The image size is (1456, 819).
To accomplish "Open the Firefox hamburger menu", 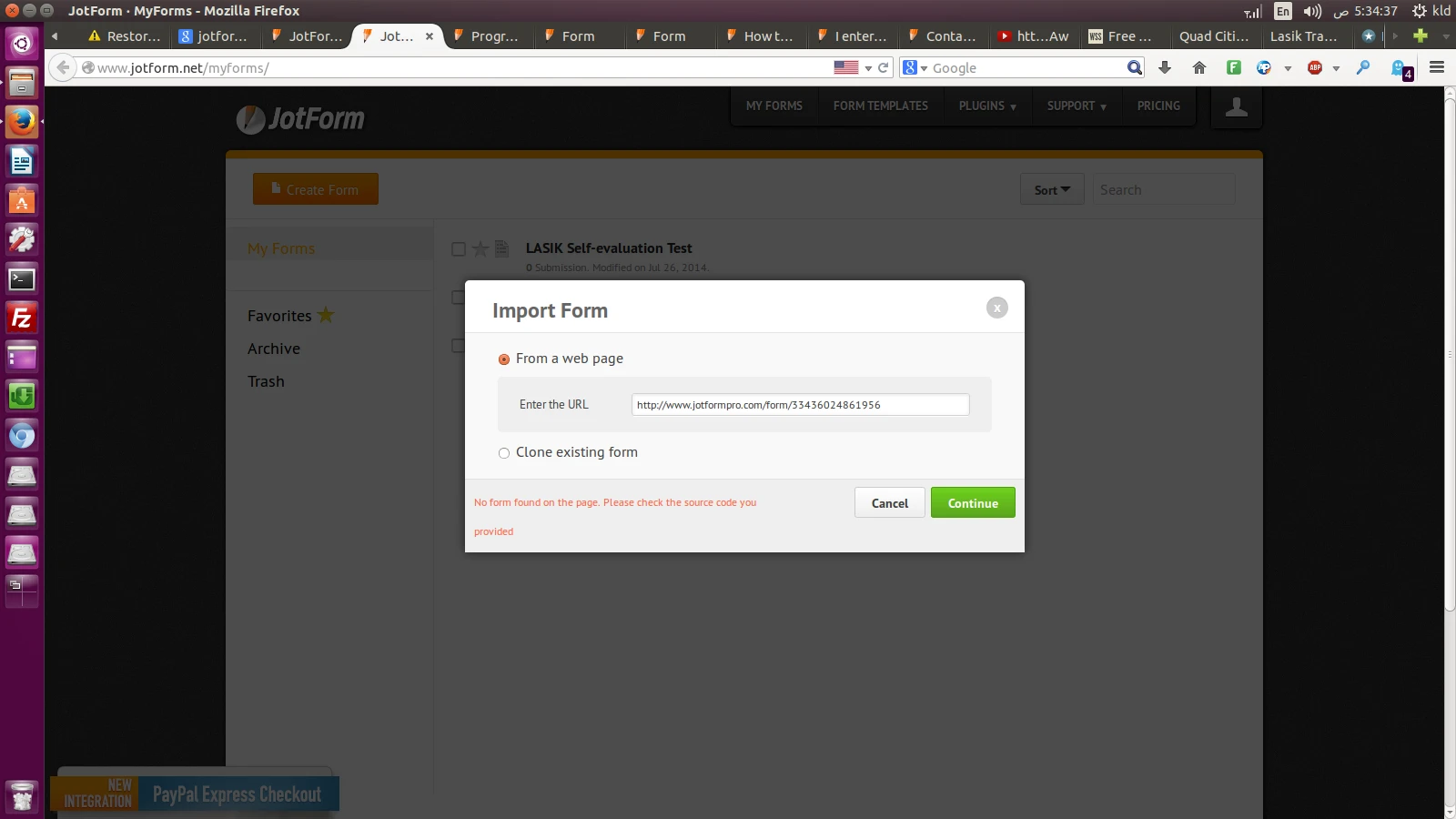I will pyautogui.click(x=1438, y=67).
